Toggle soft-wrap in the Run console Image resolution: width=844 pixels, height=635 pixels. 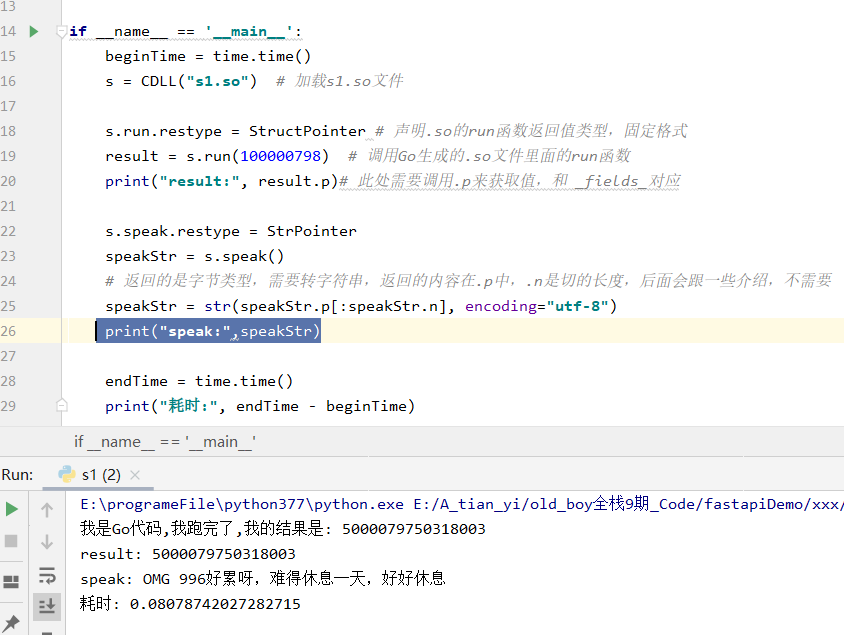pyautogui.click(x=47, y=575)
